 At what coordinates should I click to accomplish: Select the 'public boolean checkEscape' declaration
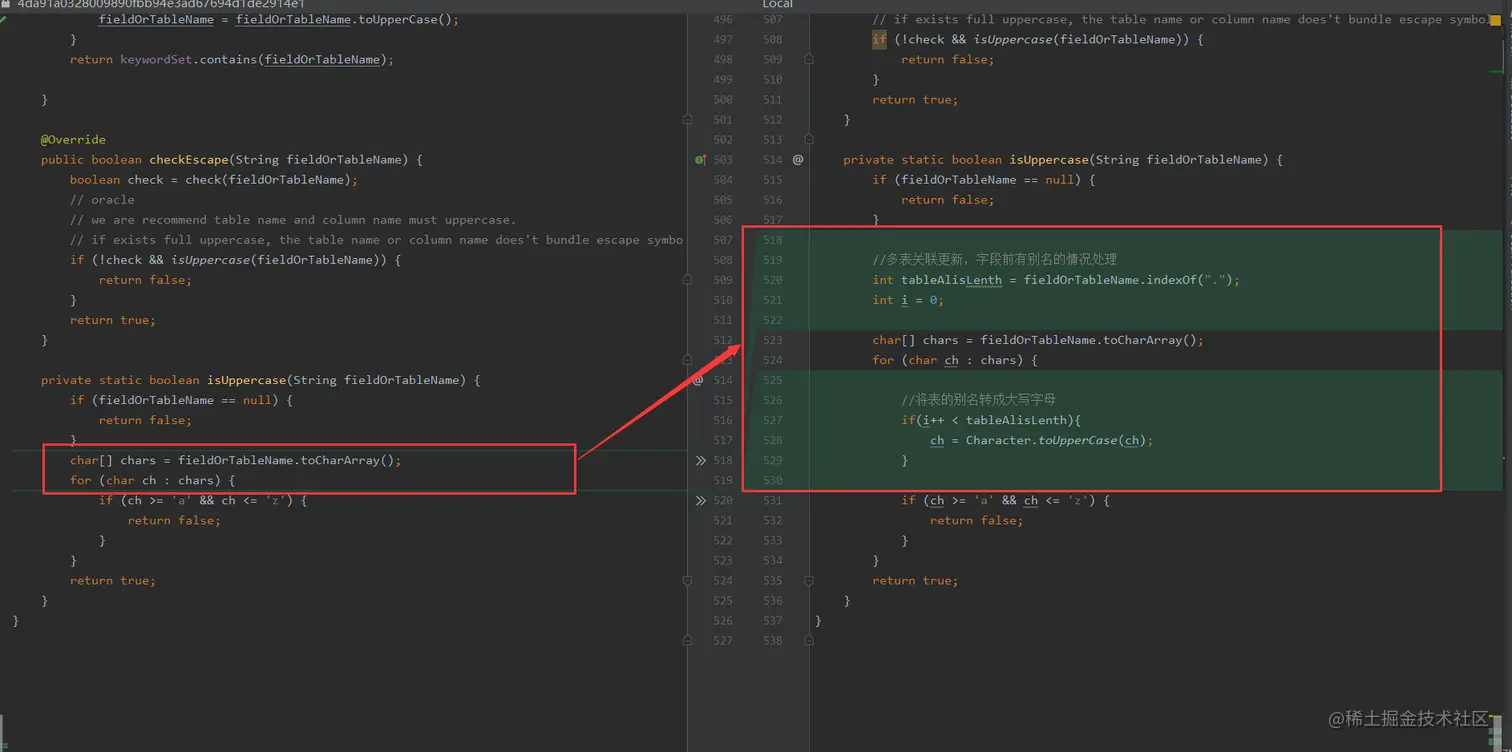[232, 160]
